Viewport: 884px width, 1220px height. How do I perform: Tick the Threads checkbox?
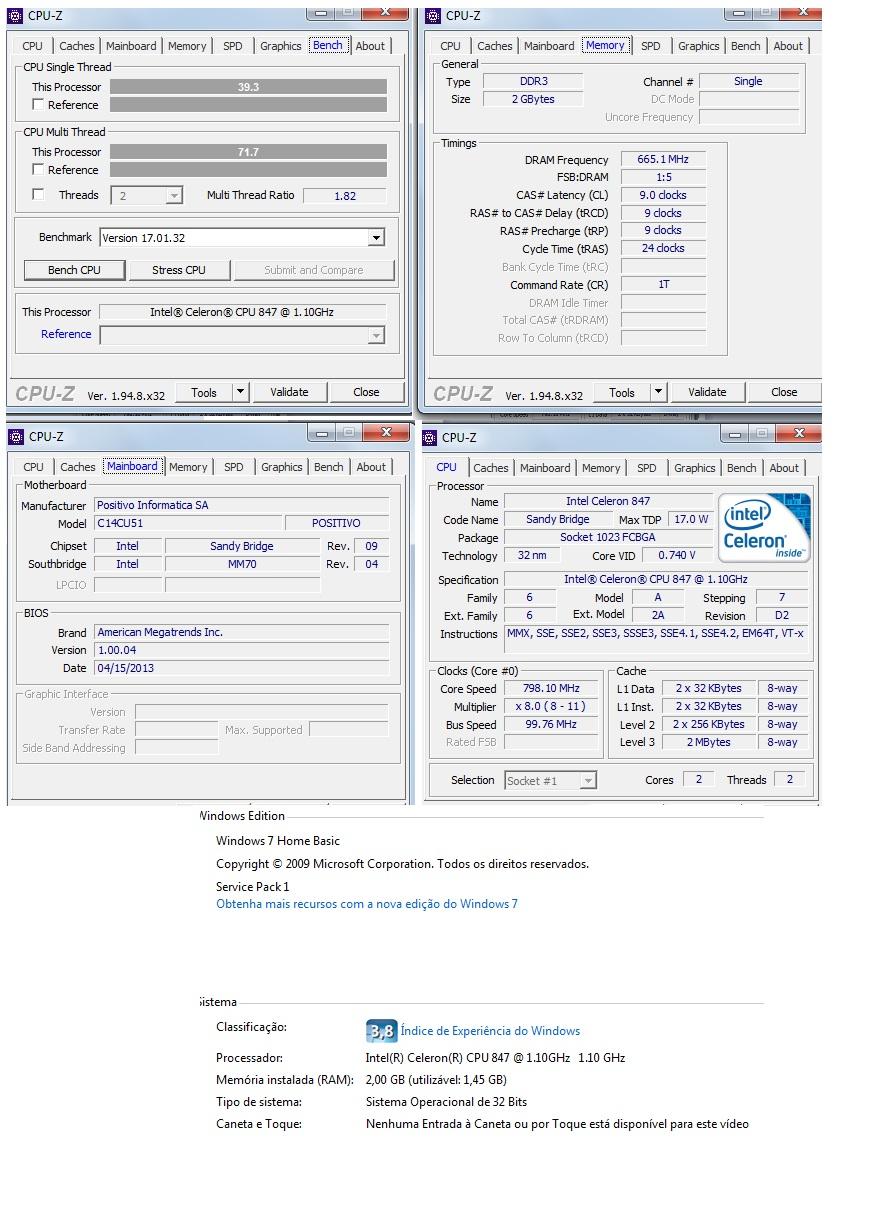pos(38,195)
